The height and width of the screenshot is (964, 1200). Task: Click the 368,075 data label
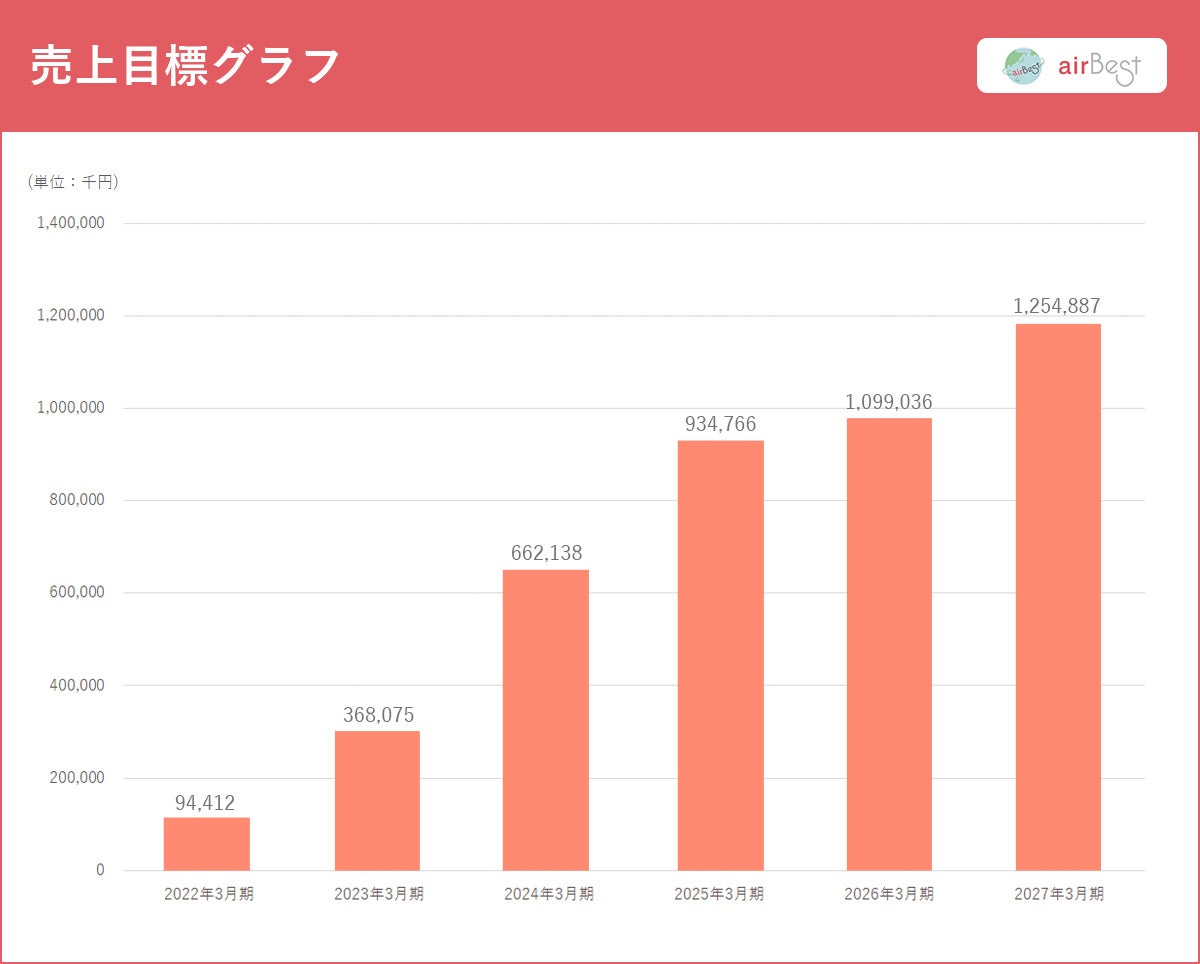[x=378, y=716]
